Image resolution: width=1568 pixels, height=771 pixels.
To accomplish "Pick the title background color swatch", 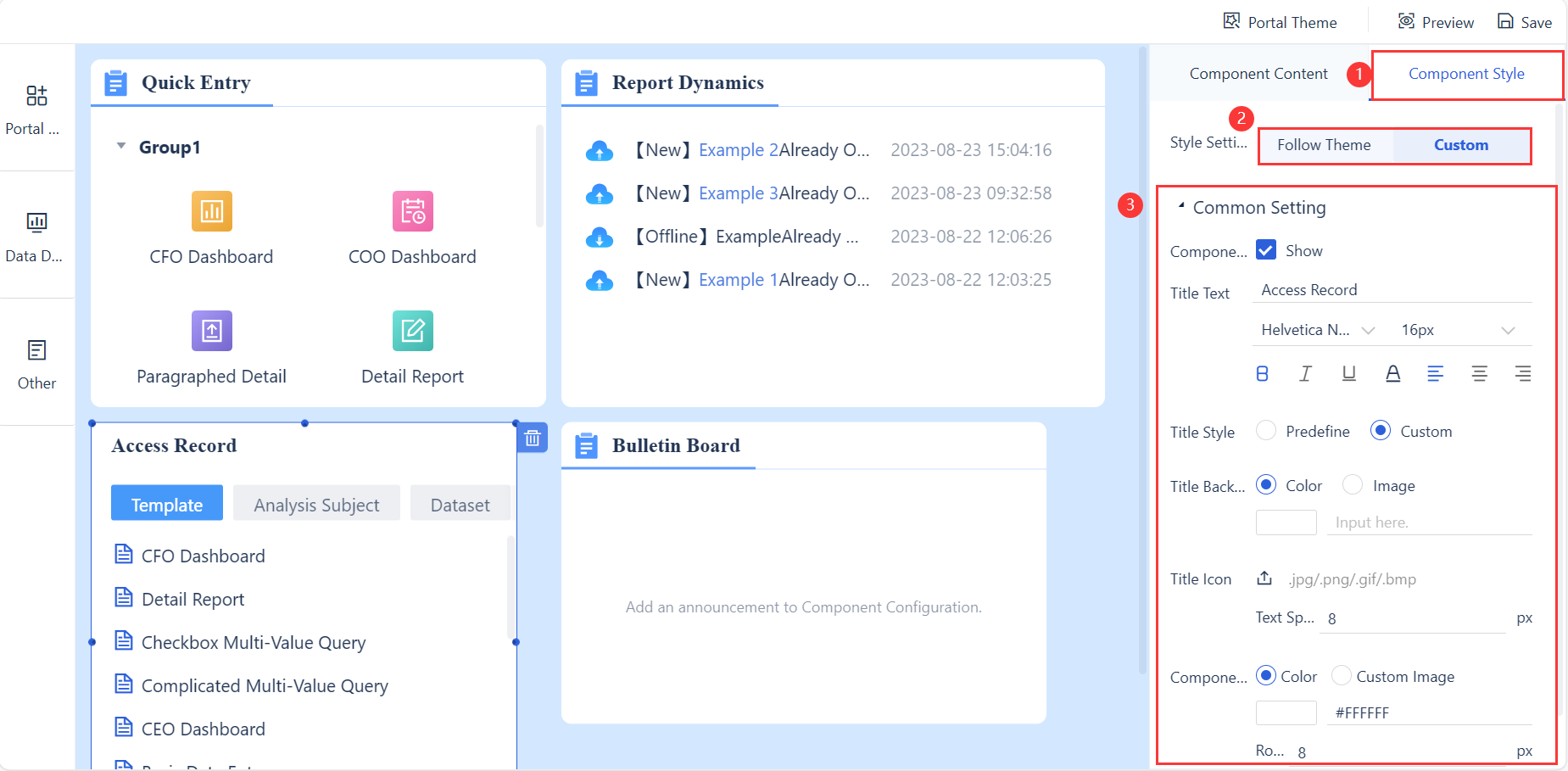I will pos(1286,522).
